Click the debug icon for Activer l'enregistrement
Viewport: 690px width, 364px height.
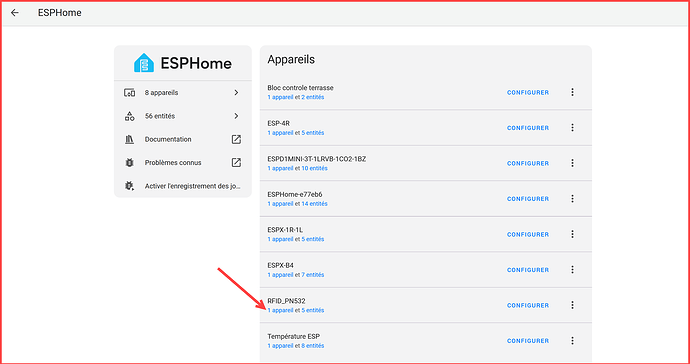pos(129,186)
